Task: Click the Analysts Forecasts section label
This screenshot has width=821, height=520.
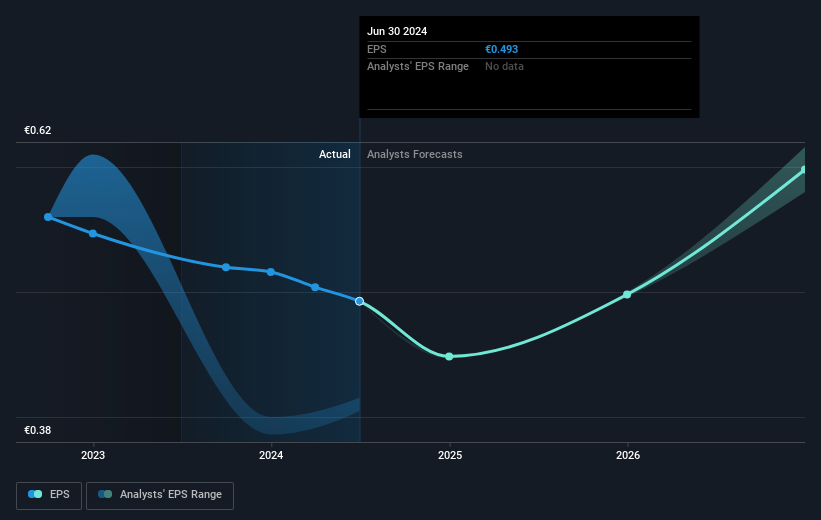Action: click(x=415, y=154)
